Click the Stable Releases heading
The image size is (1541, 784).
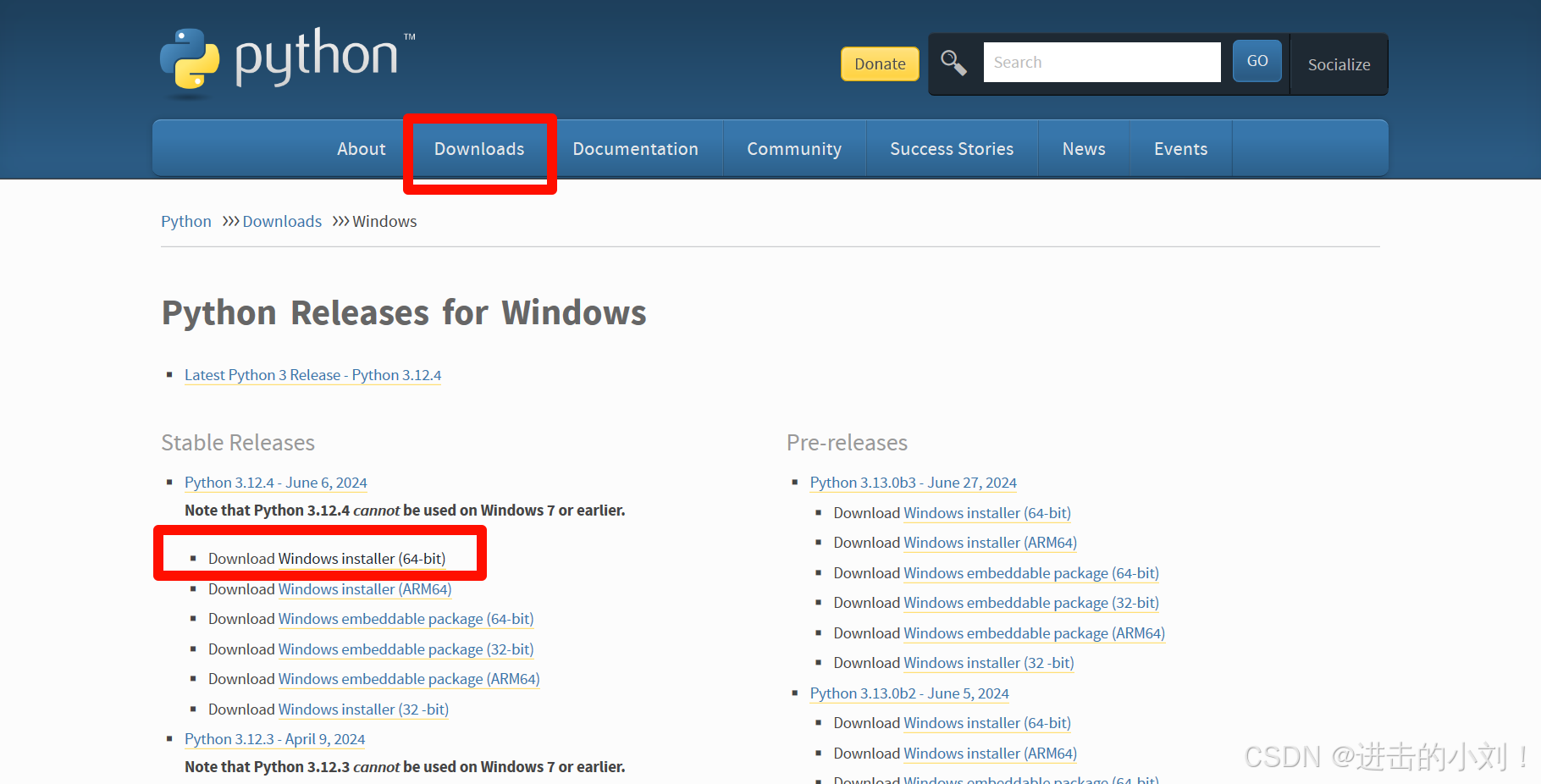pos(238,443)
